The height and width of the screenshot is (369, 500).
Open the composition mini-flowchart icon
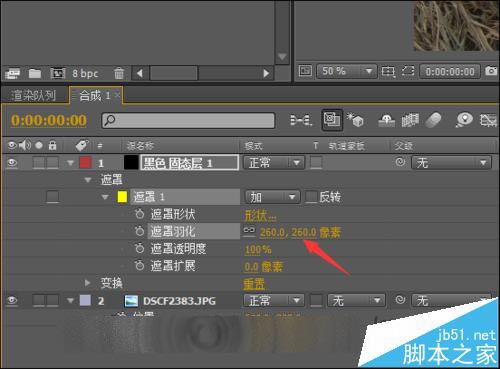[x=300, y=120]
